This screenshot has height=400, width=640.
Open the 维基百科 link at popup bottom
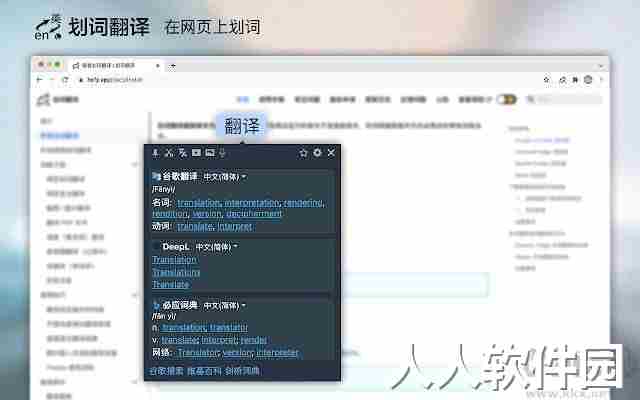[x=204, y=371]
